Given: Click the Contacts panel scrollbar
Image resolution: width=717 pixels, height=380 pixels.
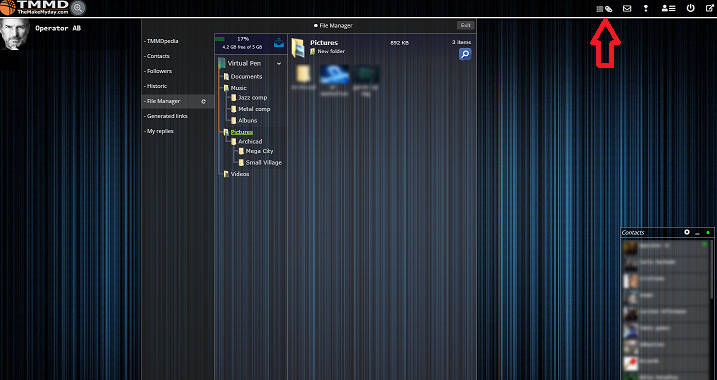Looking at the screenshot, I should coord(712,269).
